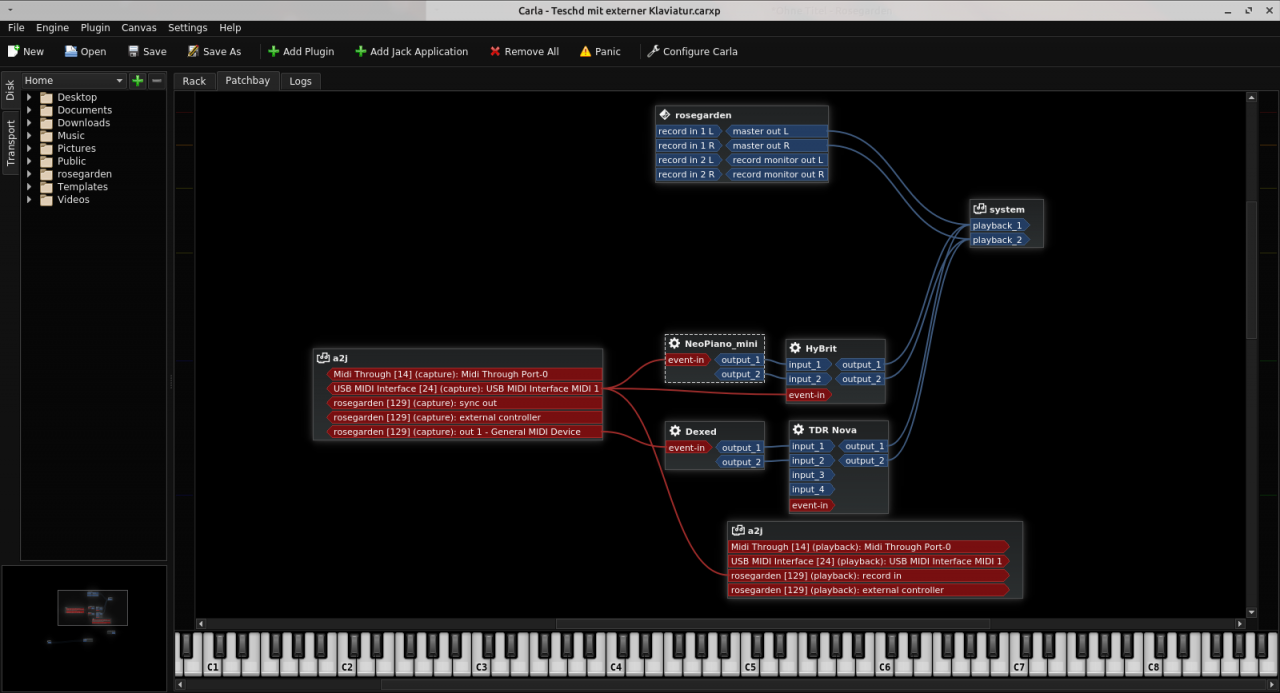Click the Desktop folder icon
1280x693 pixels.
pos(46,97)
